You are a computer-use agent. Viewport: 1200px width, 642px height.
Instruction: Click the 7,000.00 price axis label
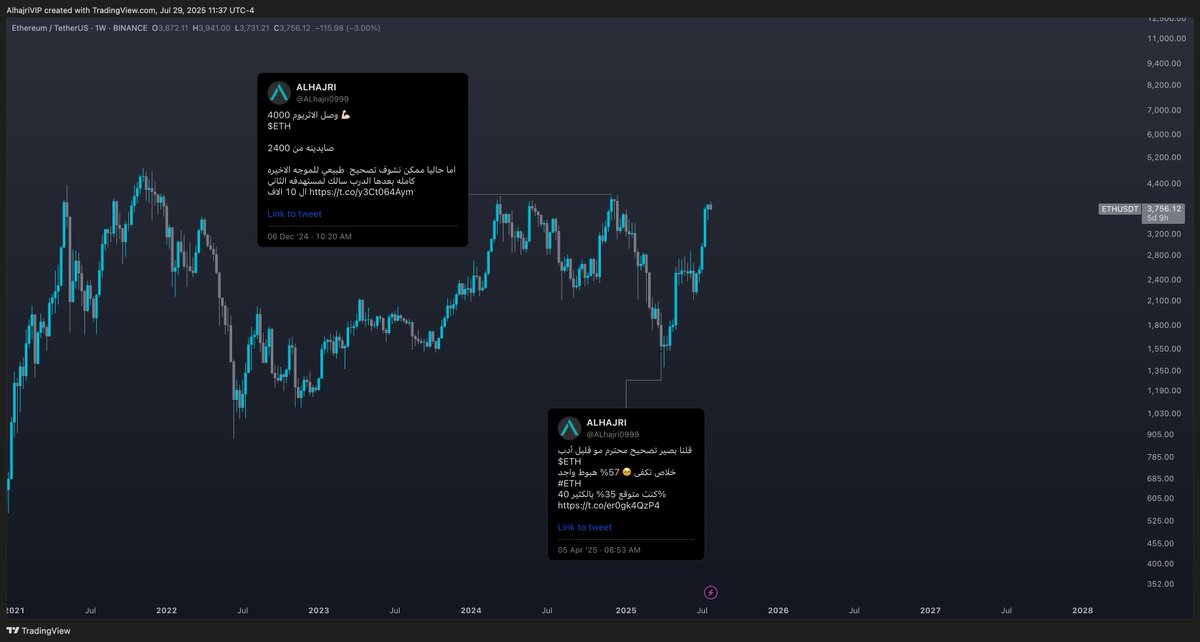click(1163, 110)
